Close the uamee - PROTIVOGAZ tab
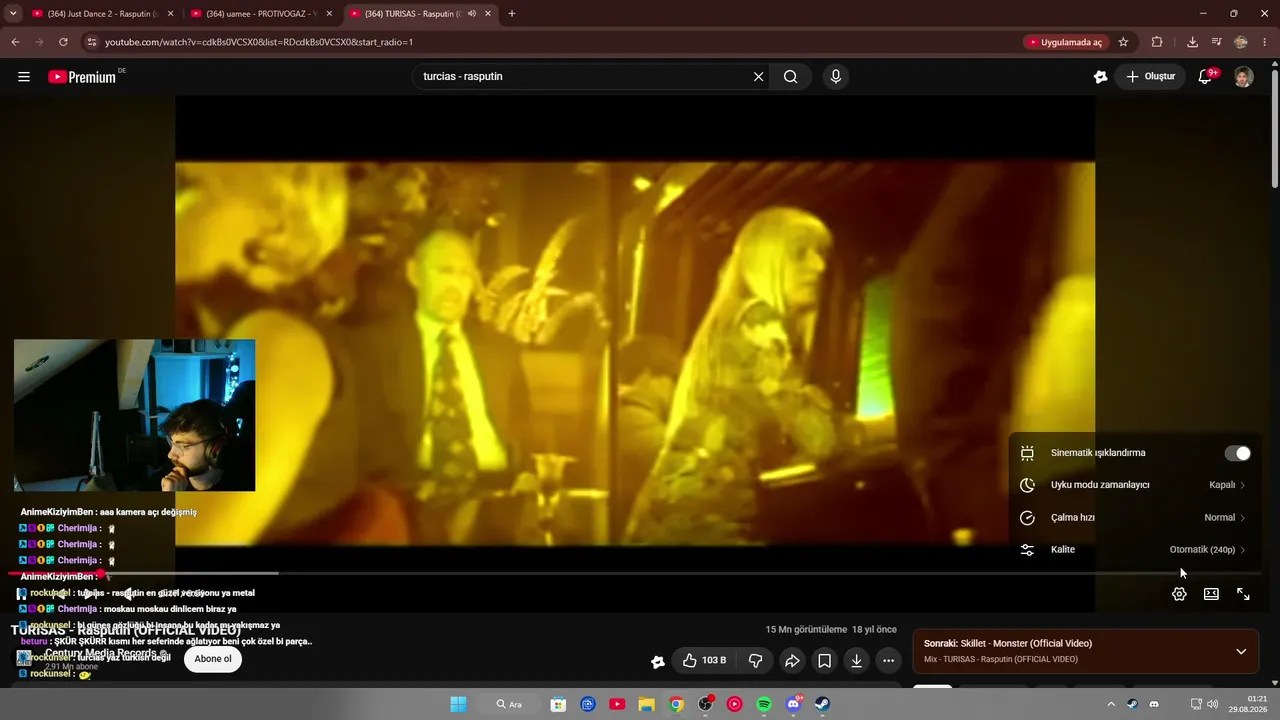The width and height of the screenshot is (1280, 720). [x=329, y=14]
